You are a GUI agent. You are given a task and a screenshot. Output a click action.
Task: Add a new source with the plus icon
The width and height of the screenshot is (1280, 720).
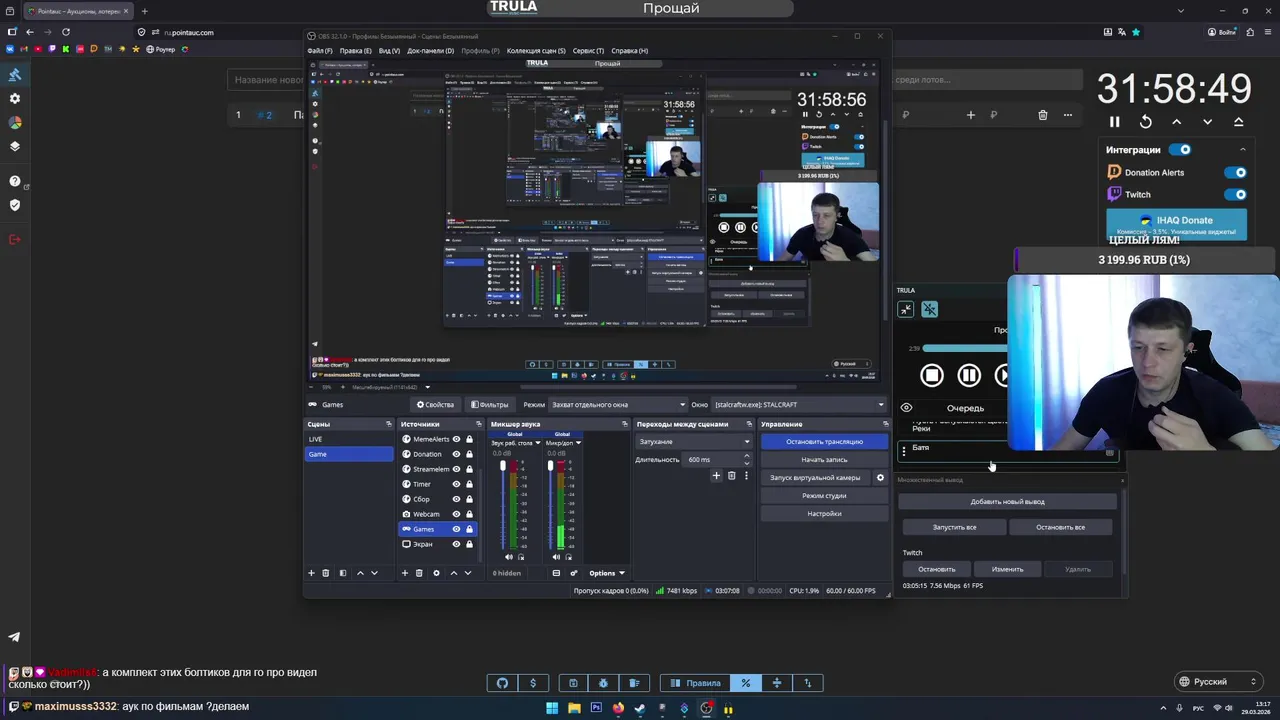(405, 573)
